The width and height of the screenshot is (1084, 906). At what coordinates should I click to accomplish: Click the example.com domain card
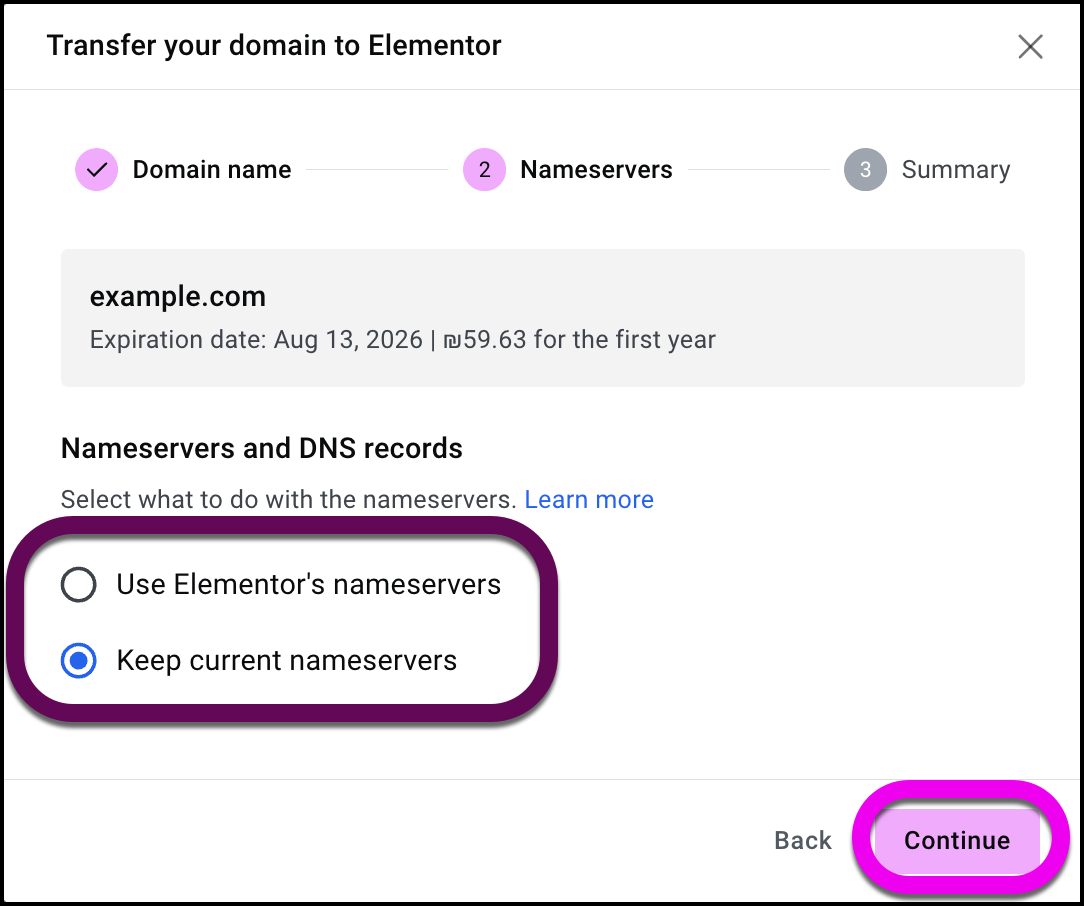click(542, 316)
